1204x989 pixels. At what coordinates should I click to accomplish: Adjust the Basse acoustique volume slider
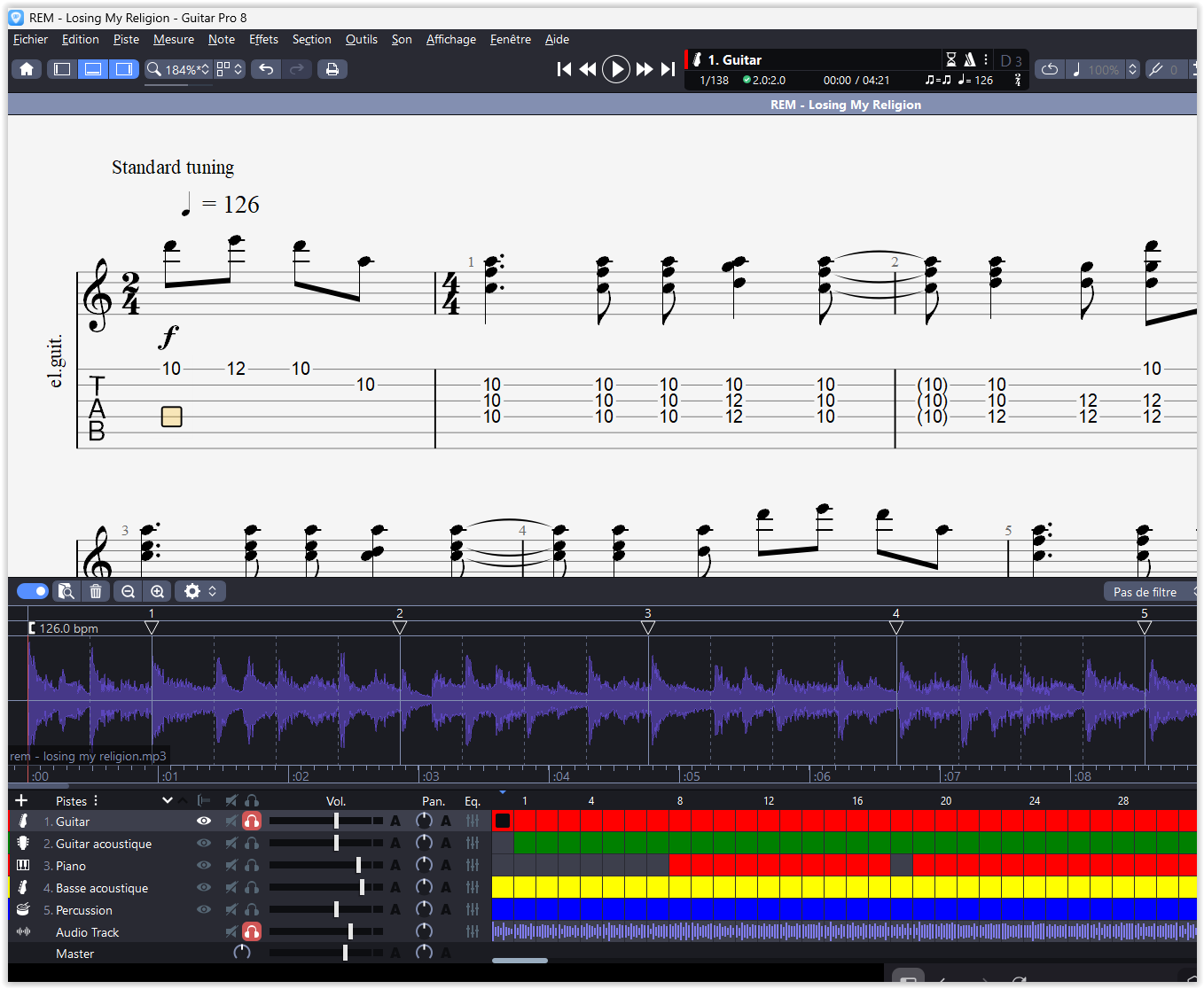362,888
